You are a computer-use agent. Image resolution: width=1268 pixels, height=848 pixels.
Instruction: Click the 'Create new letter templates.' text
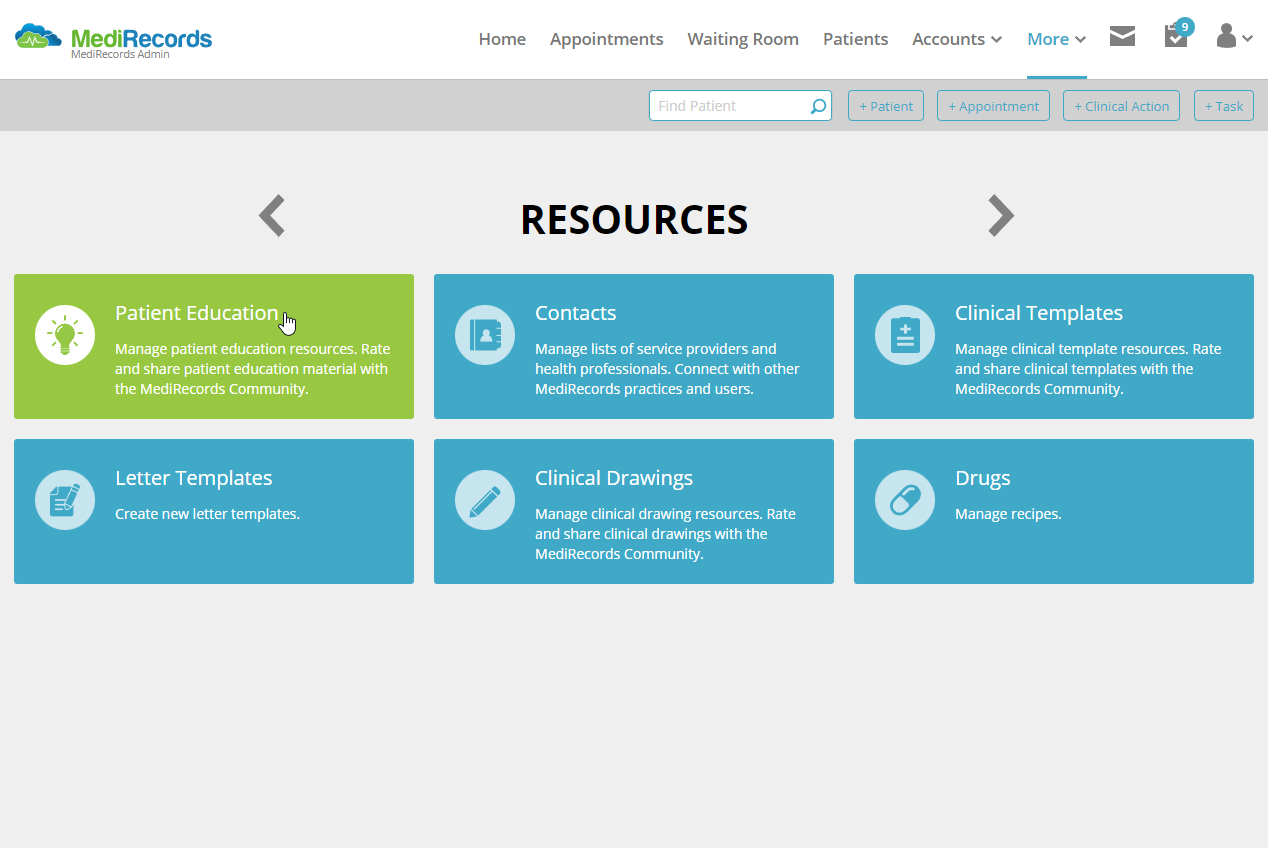point(208,514)
